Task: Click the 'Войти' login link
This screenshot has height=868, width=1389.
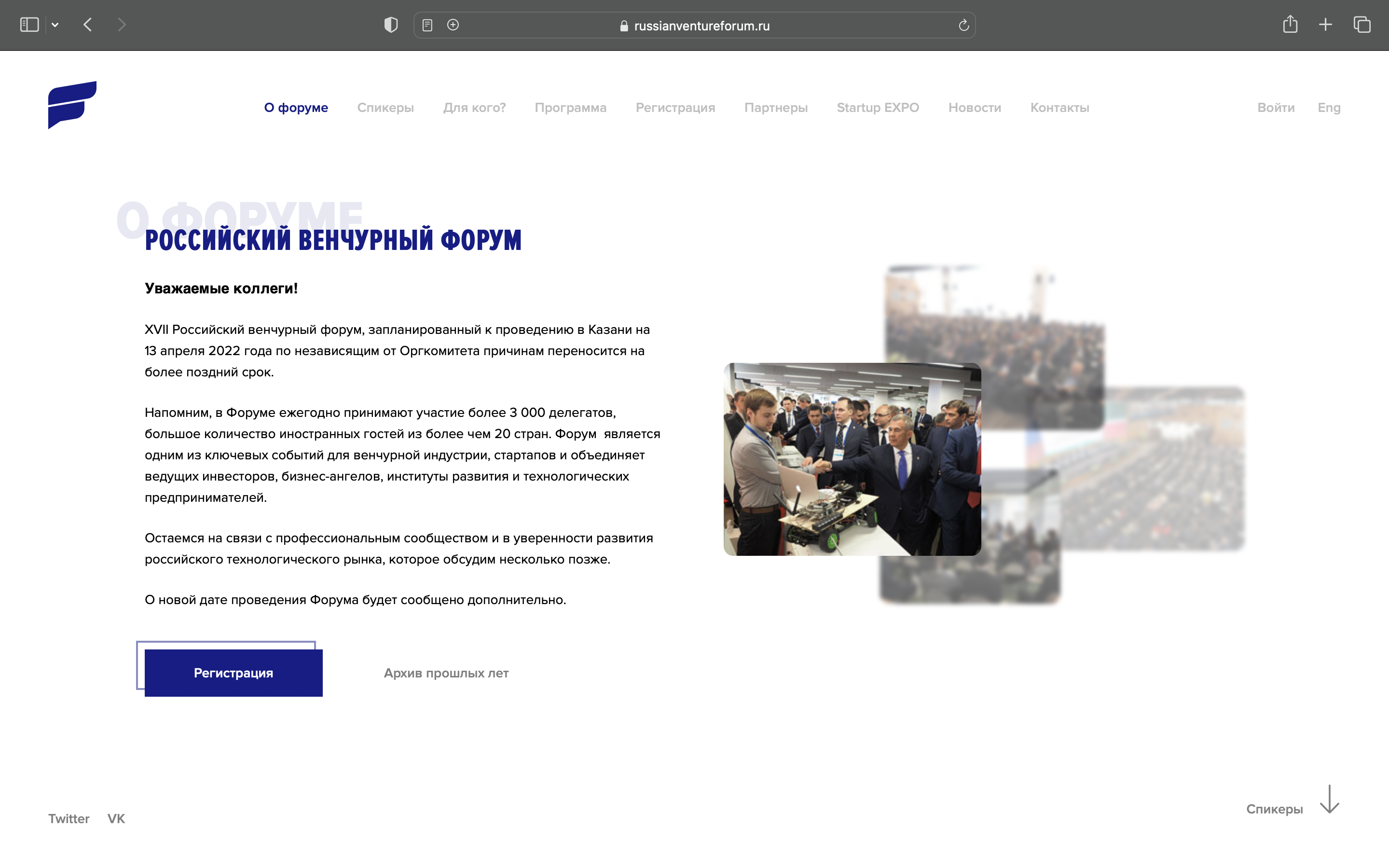Action: pyautogui.click(x=1276, y=107)
